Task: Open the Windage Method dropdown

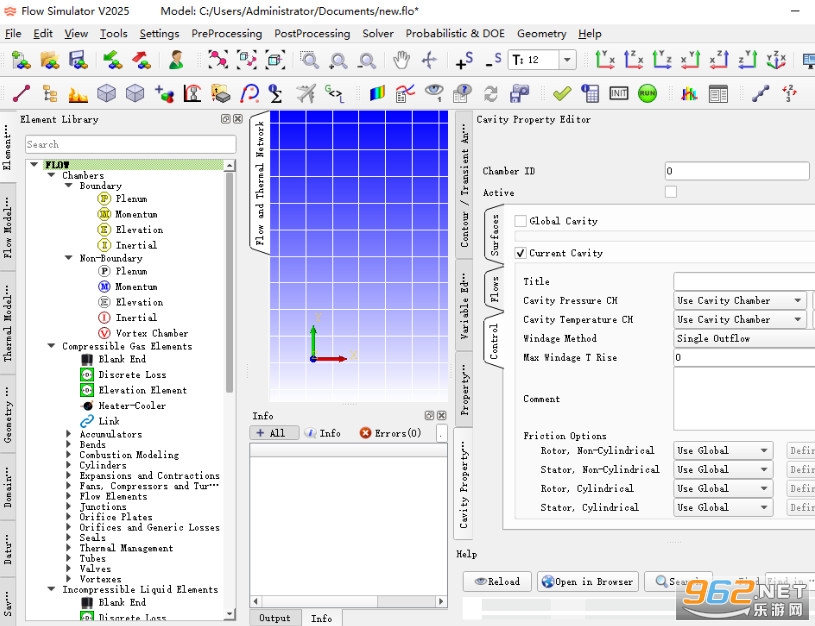Action: [x=744, y=338]
